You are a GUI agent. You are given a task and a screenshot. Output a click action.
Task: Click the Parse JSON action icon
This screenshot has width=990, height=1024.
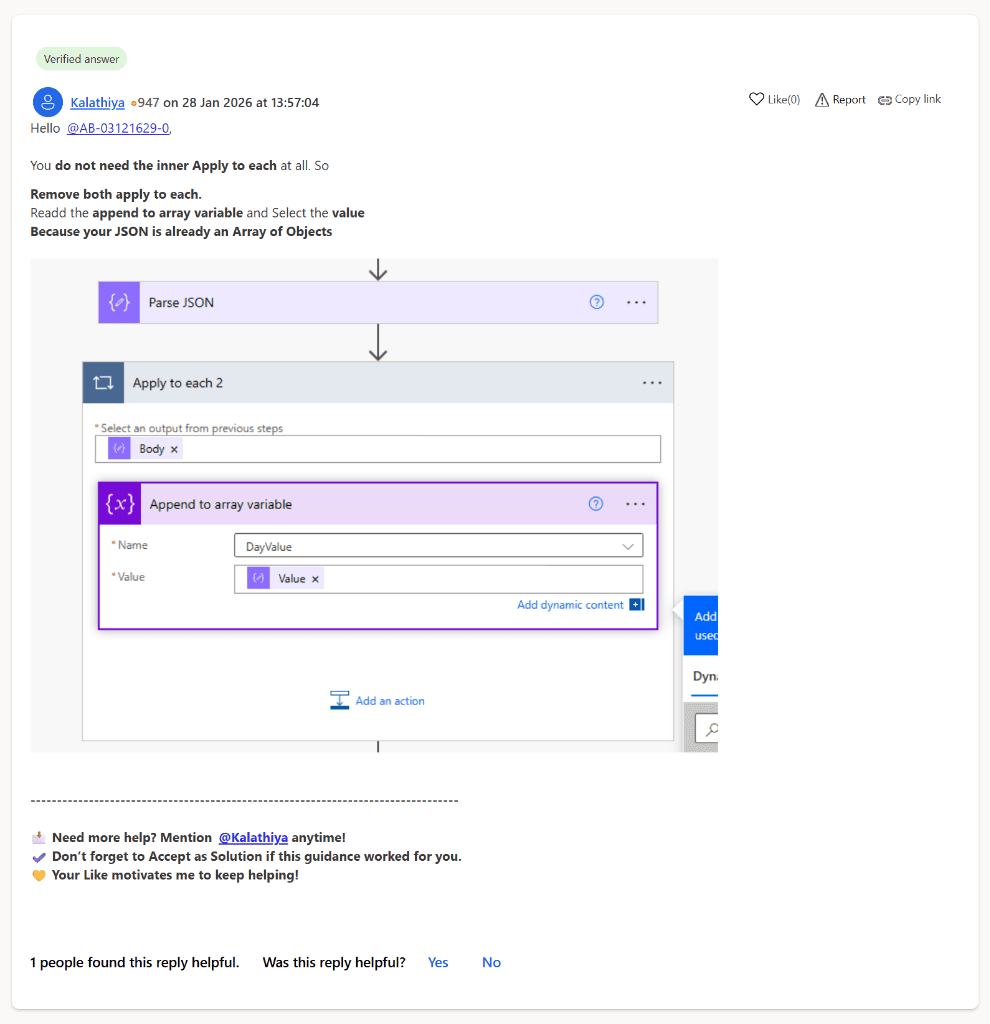119,302
